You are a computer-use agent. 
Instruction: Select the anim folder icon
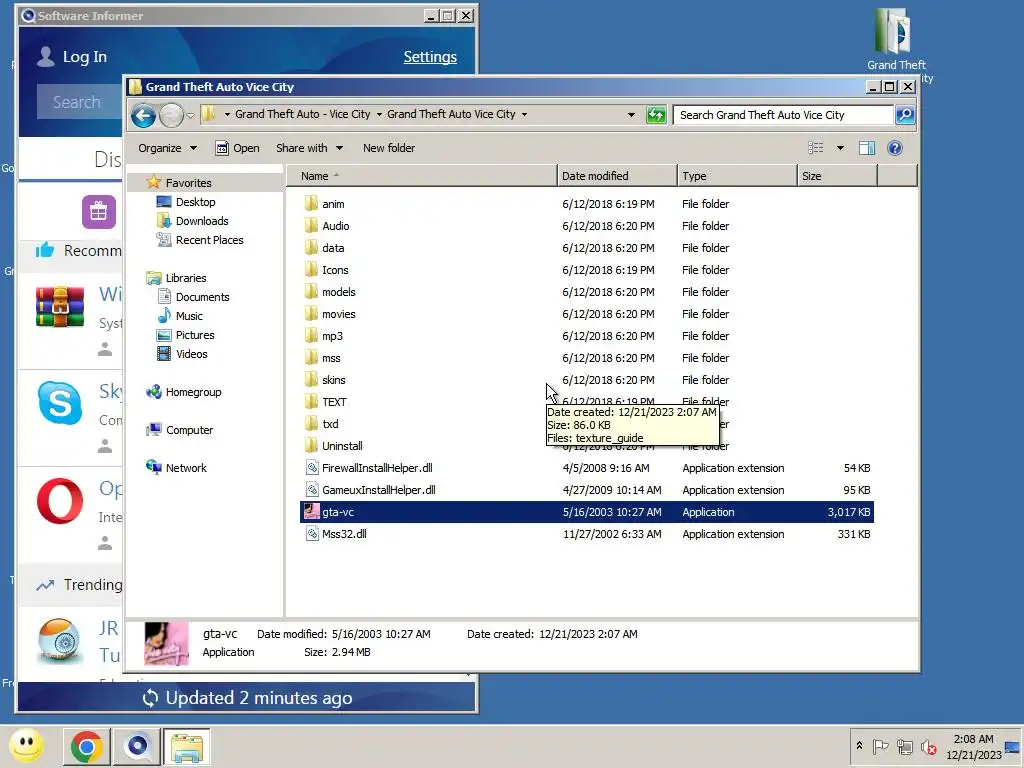(312, 204)
